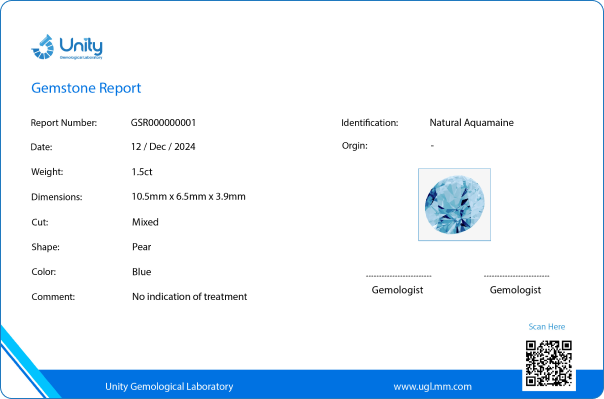Viewport: 604px width, 399px height.
Task: Click the Scan Here link
Action: tap(547, 327)
